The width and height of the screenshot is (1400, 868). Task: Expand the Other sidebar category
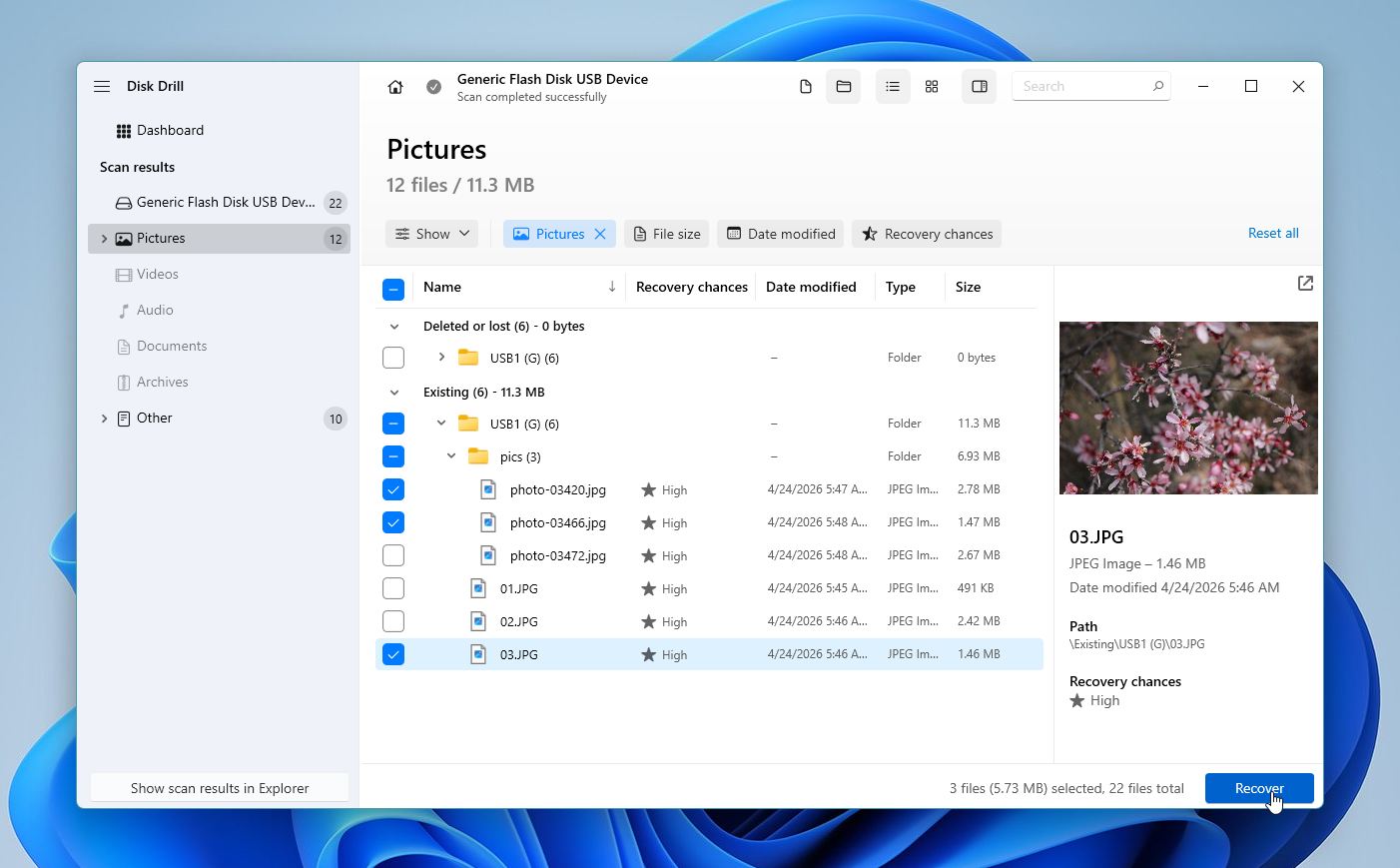tap(104, 419)
